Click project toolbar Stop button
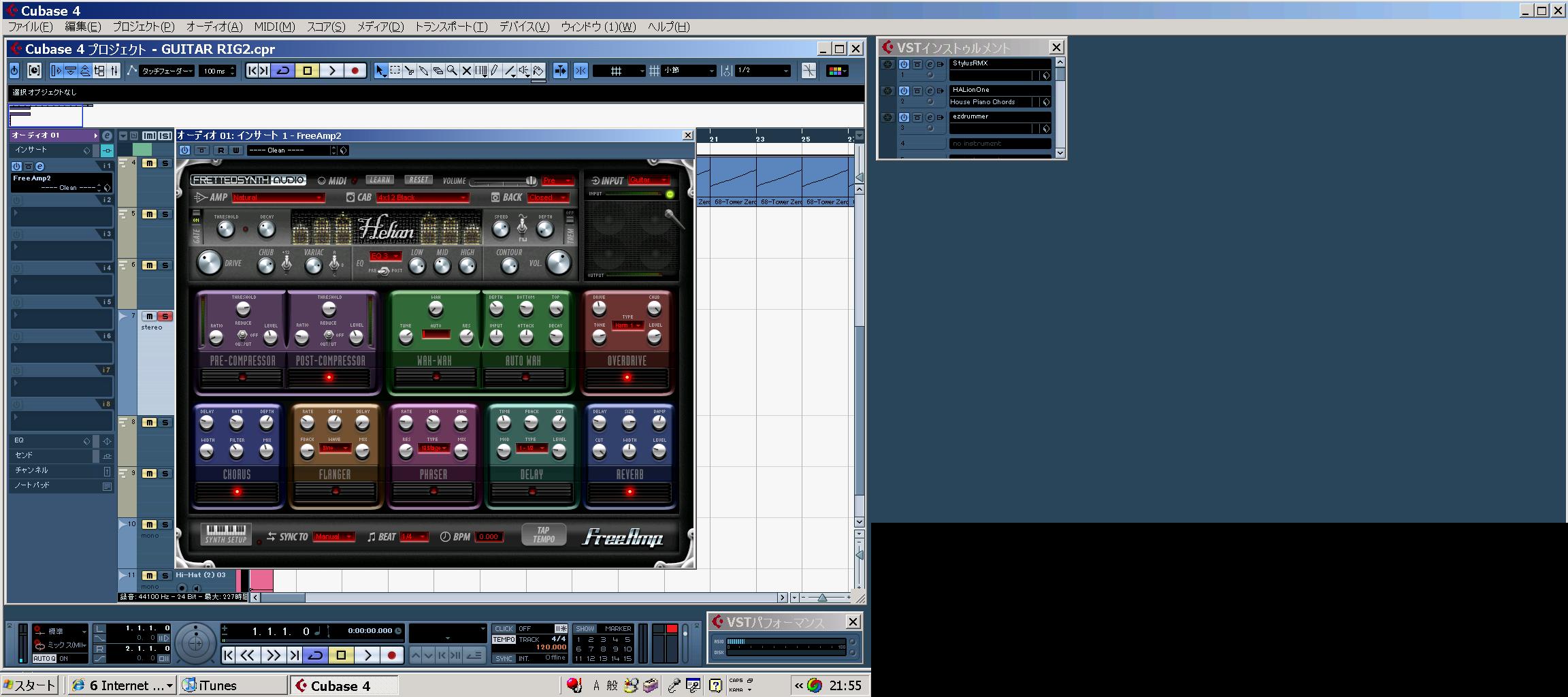 (307, 70)
